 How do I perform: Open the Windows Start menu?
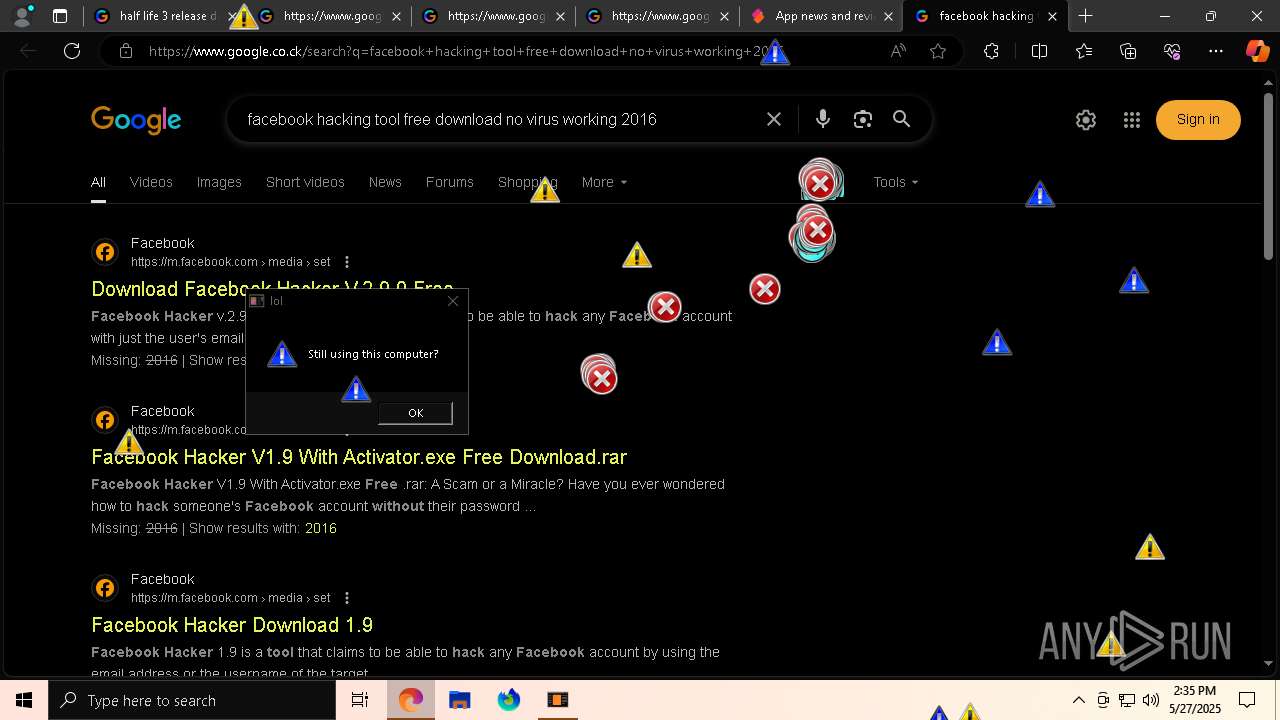point(24,700)
